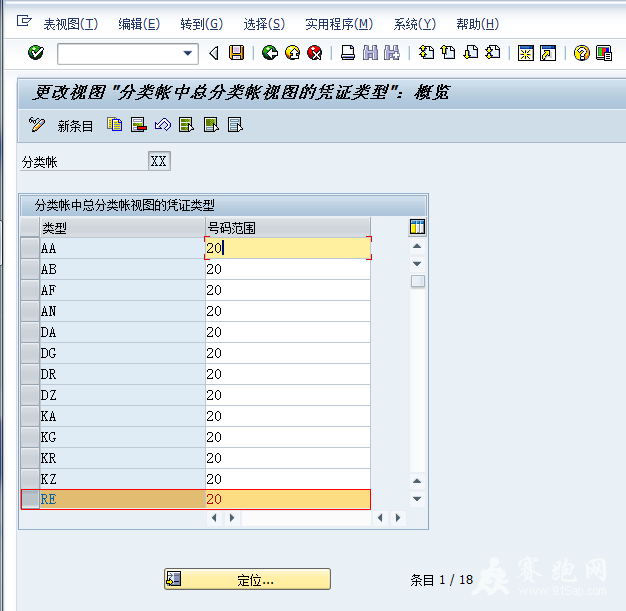
Task: Open Help with question mark icon
Action: pos(581,53)
